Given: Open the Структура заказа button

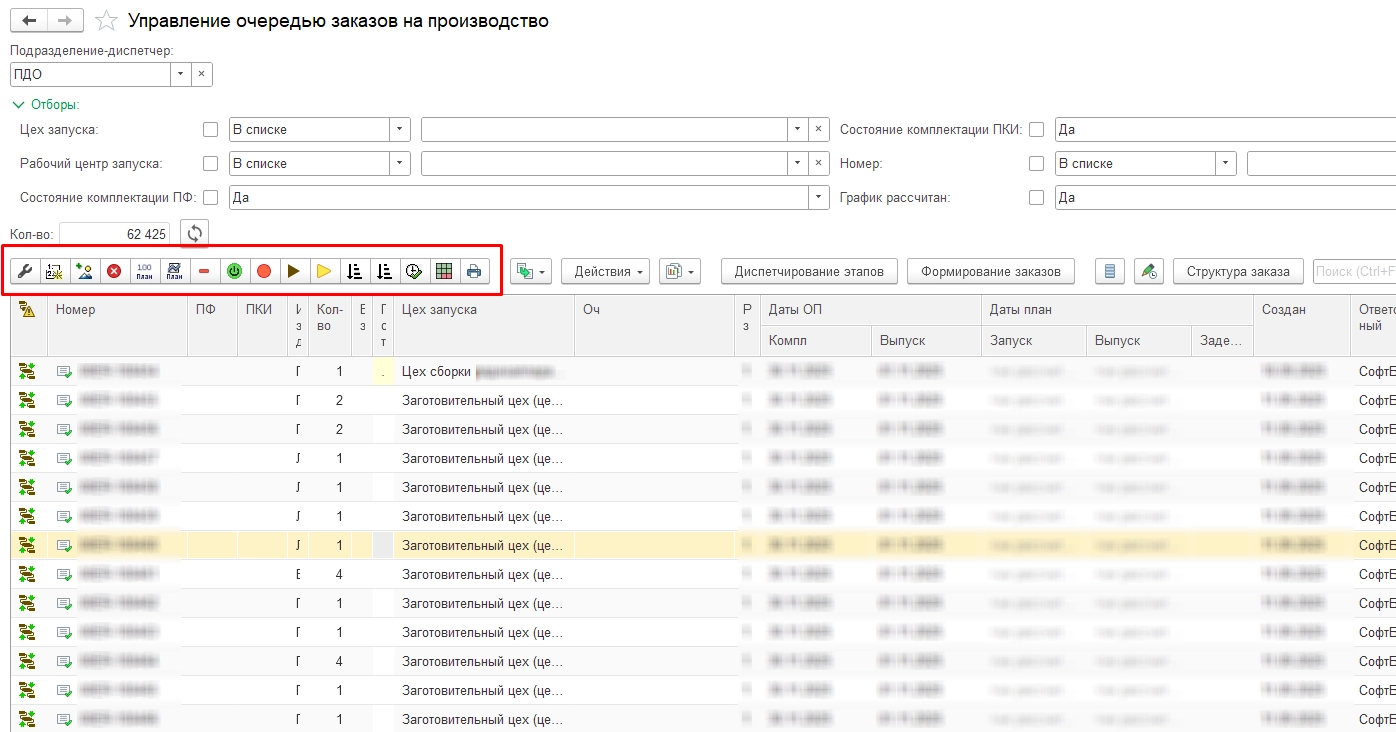Looking at the screenshot, I should pyautogui.click(x=1238, y=271).
